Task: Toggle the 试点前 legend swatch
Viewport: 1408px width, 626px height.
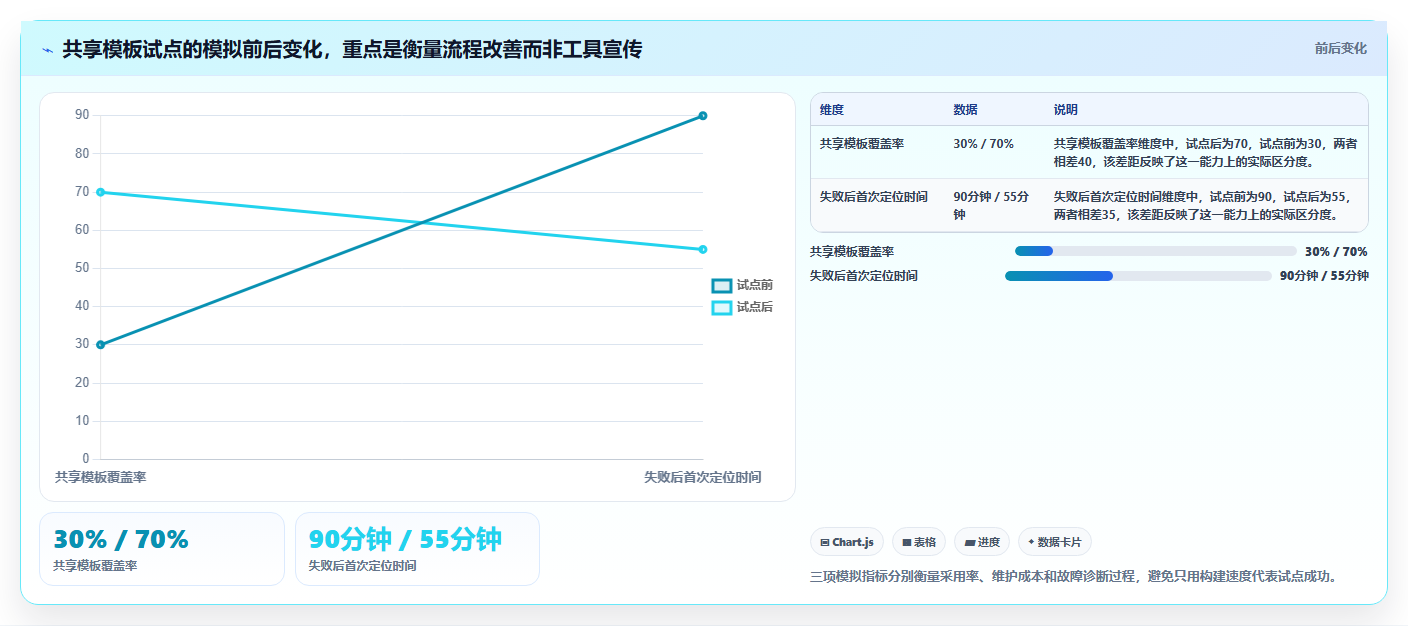Action: (x=722, y=286)
